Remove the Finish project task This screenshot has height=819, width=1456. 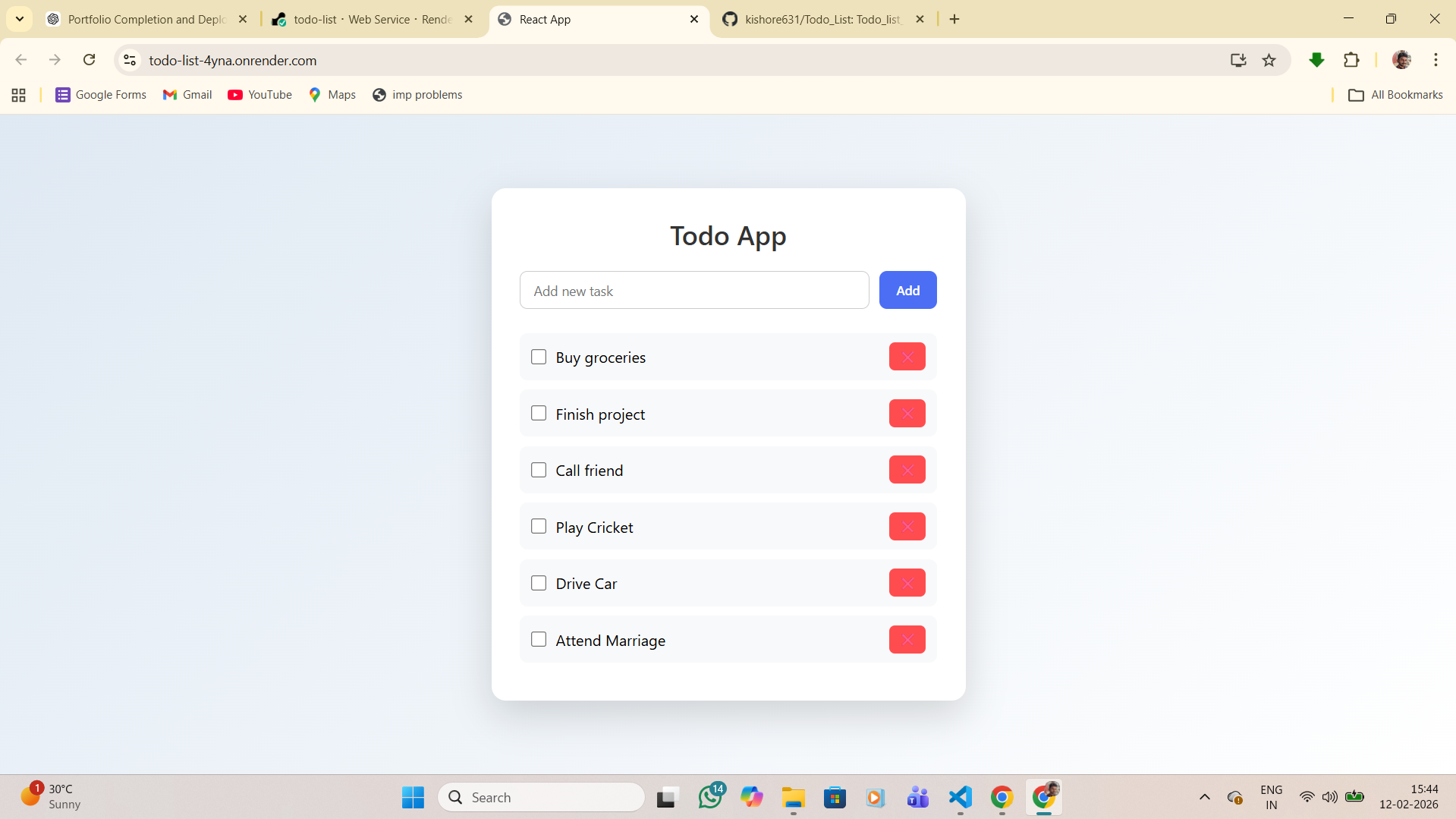pyautogui.click(x=907, y=414)
